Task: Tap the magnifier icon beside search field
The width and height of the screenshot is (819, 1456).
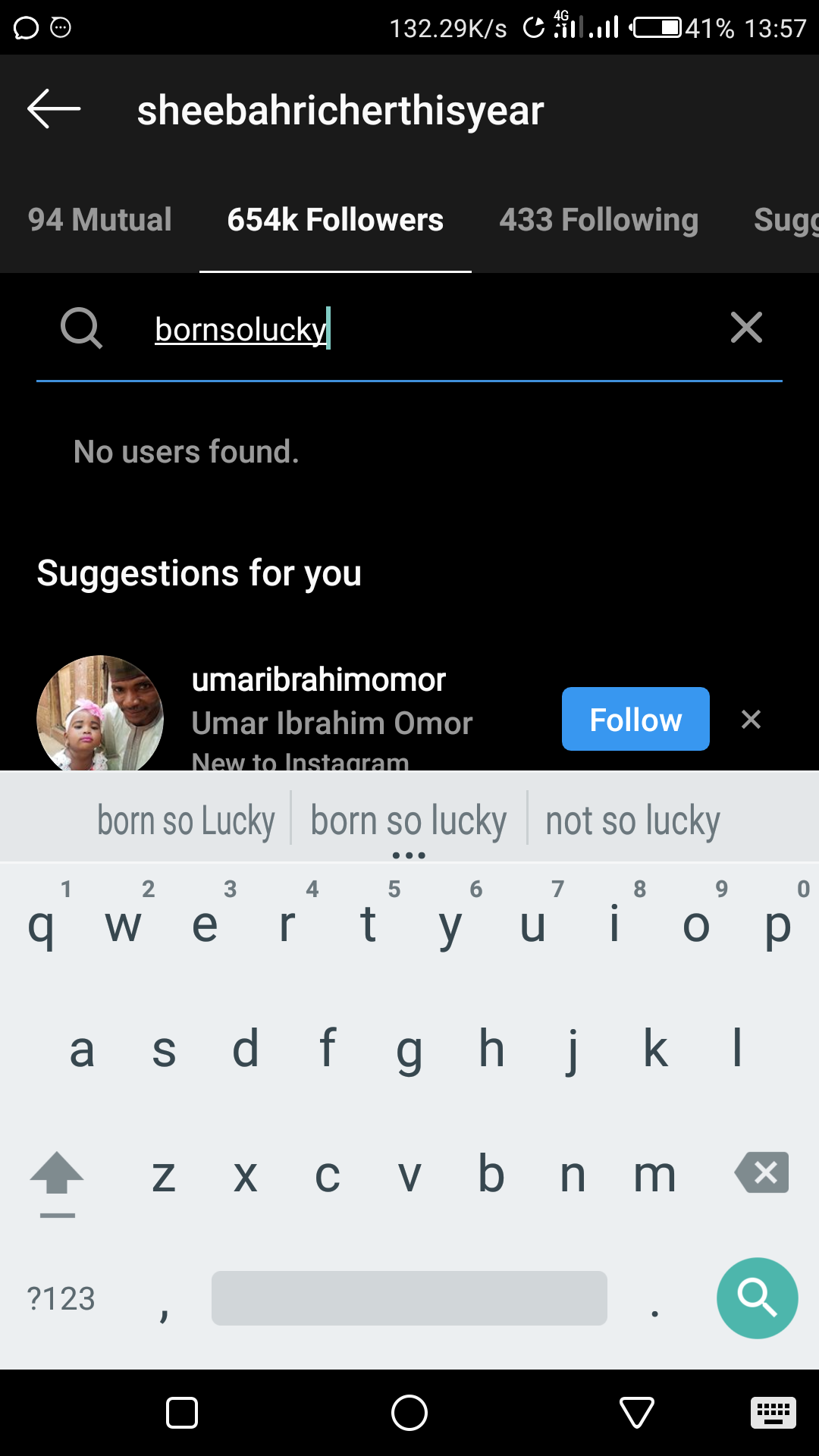Action: pyautogui.click(x=81, y=328)
